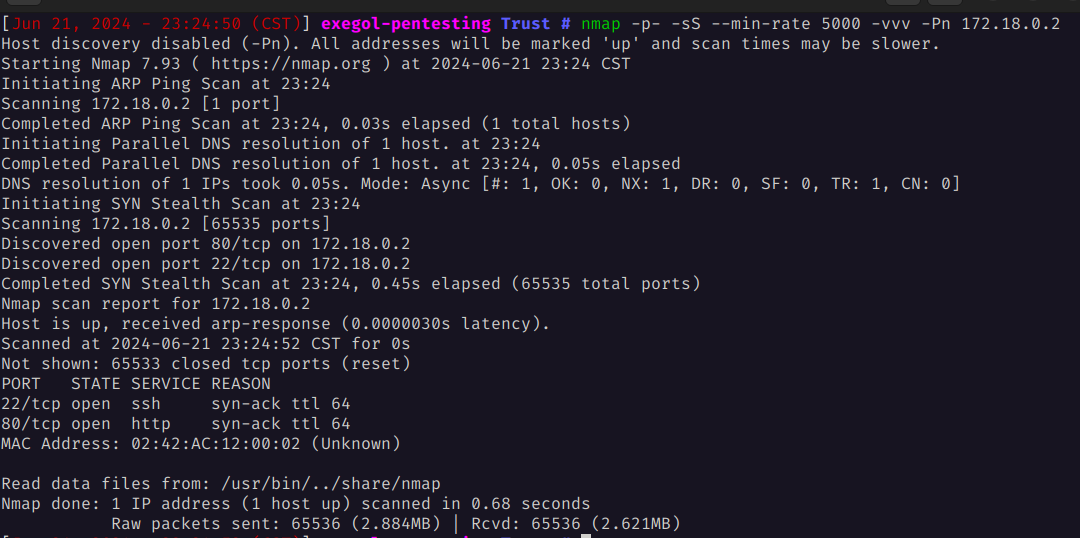1080x538 pixels.
Task: Click the PORT column header
Action: click(21, 384)
